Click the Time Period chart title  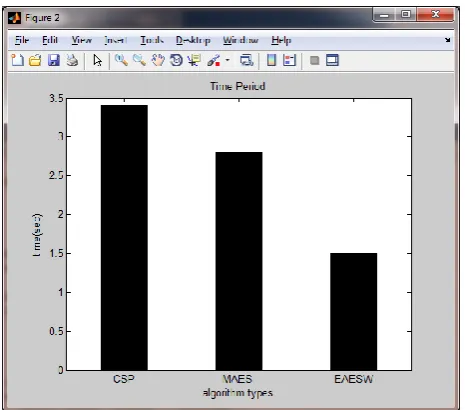coord(238,86)
